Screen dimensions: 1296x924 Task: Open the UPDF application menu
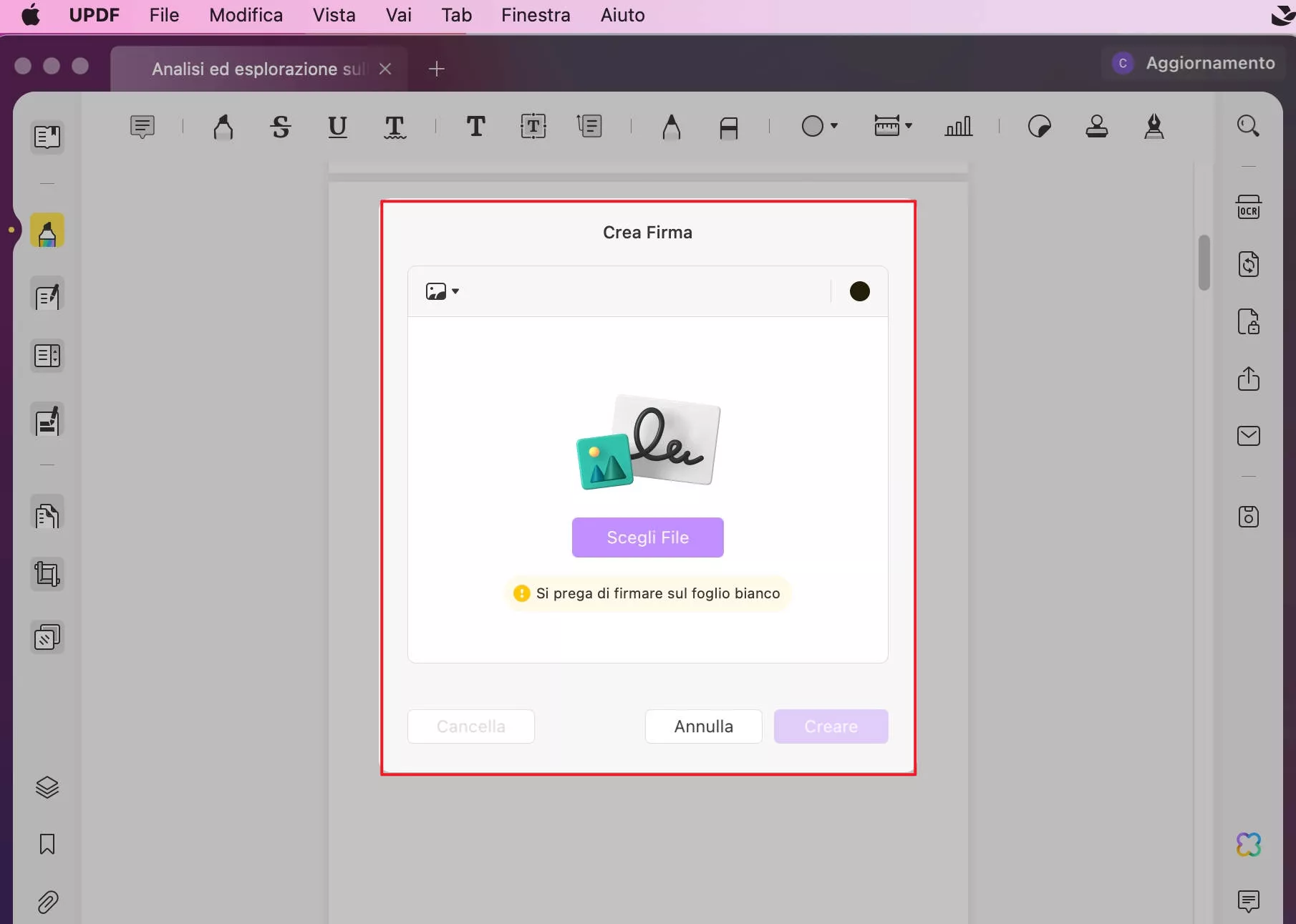(x=94, y=15)
